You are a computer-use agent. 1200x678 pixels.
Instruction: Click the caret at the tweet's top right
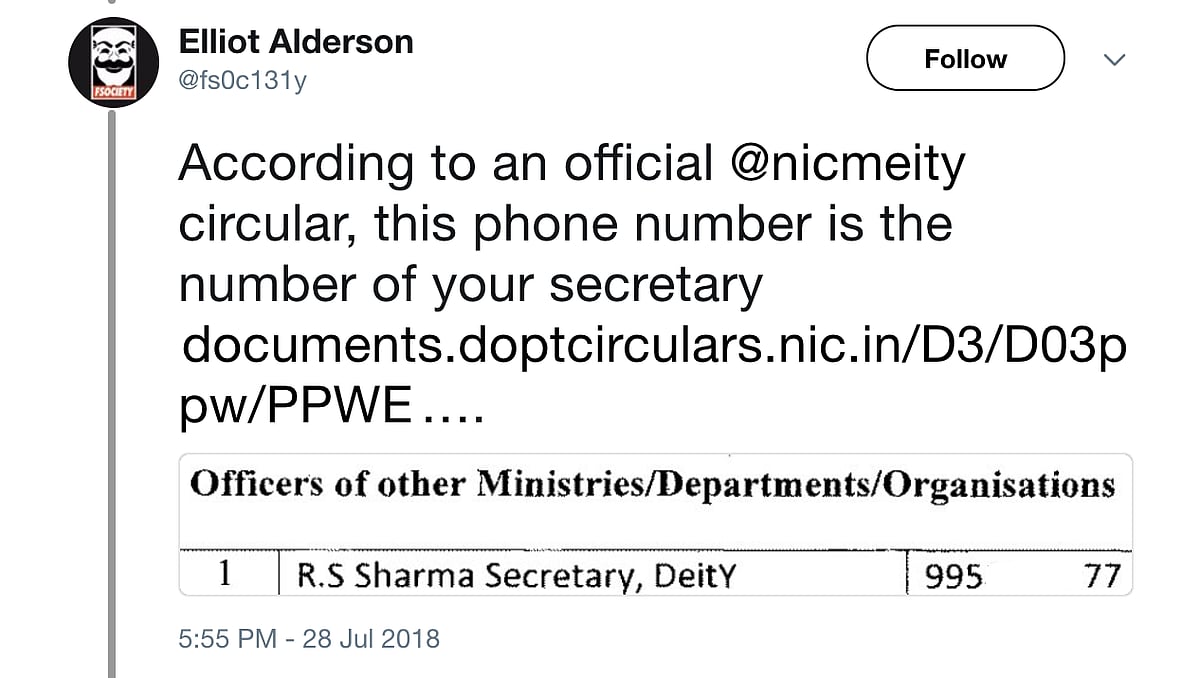(1114, 60)
